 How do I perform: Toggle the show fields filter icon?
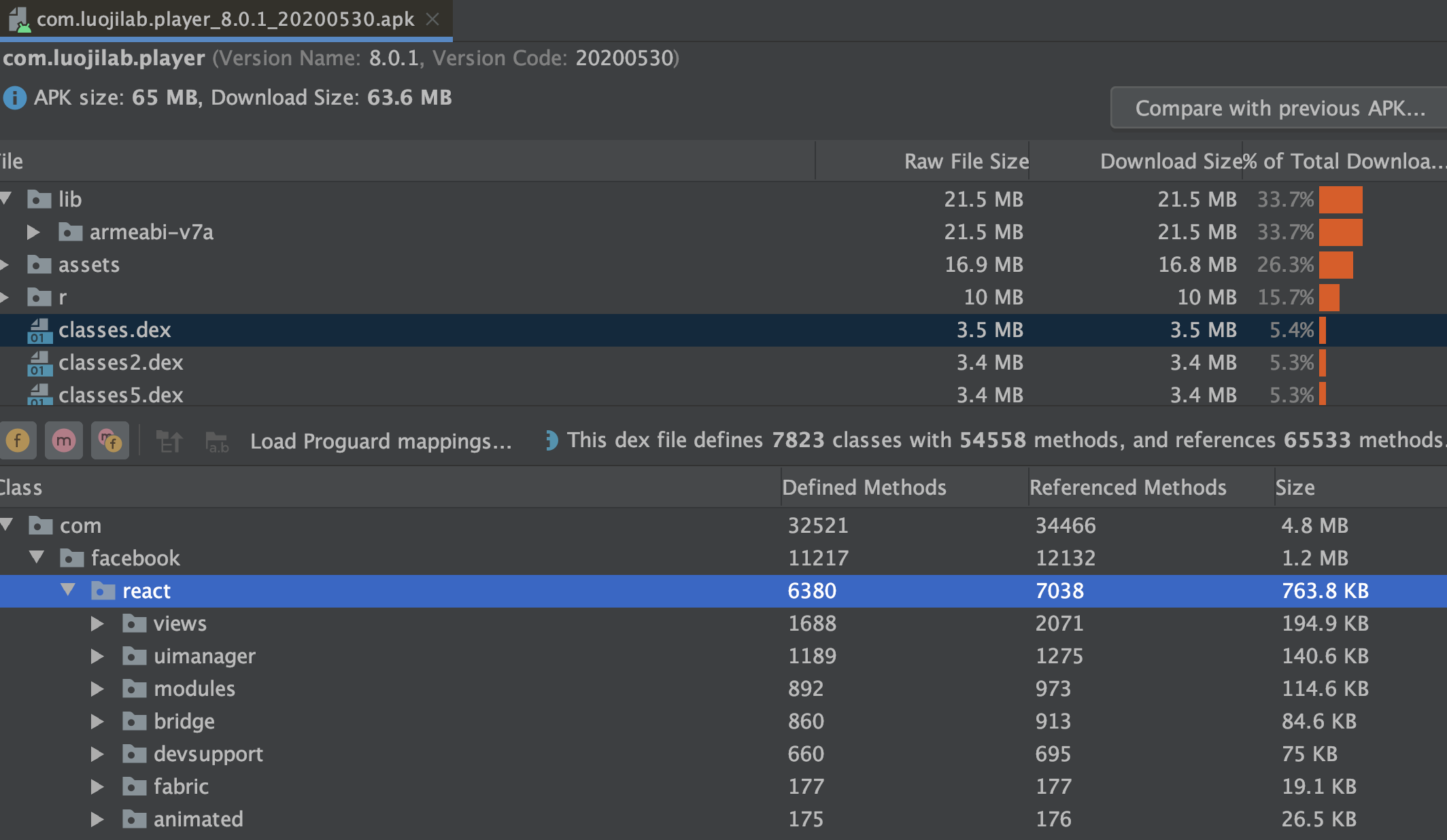18,440
